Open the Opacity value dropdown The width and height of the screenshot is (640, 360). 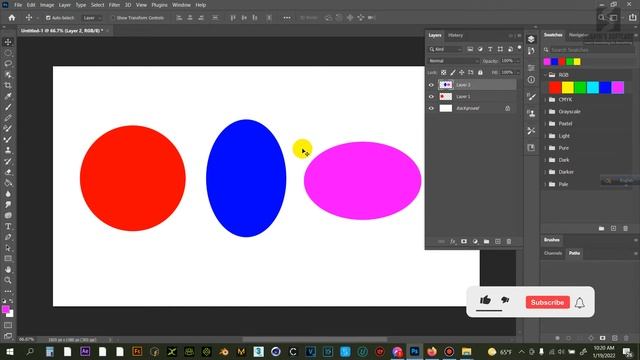tap(518, 61)
